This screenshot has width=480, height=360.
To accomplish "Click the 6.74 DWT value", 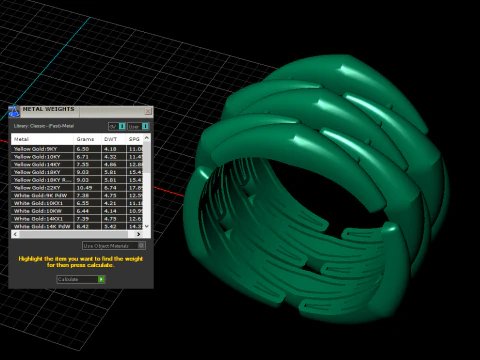I will click(x=110, y=188).
